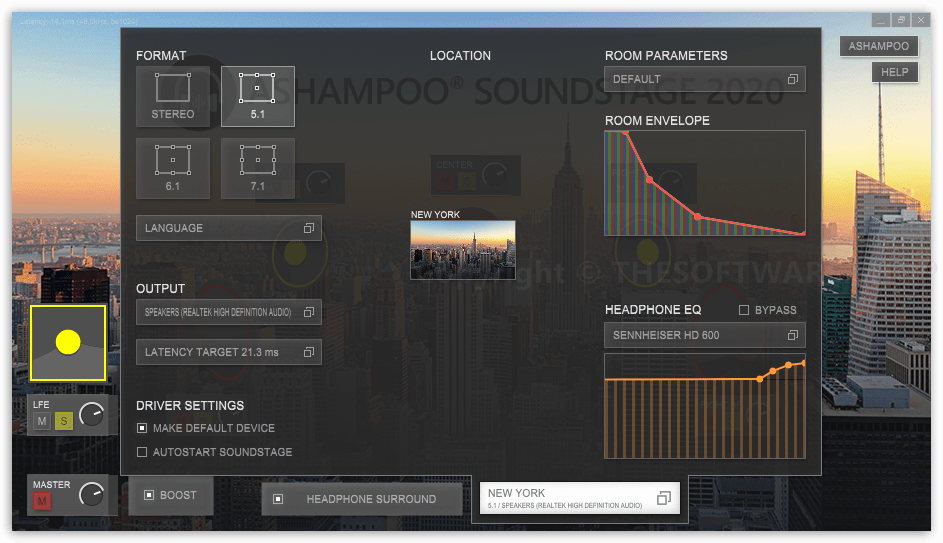Select the Stereo speaker format

tap(173, 96)
